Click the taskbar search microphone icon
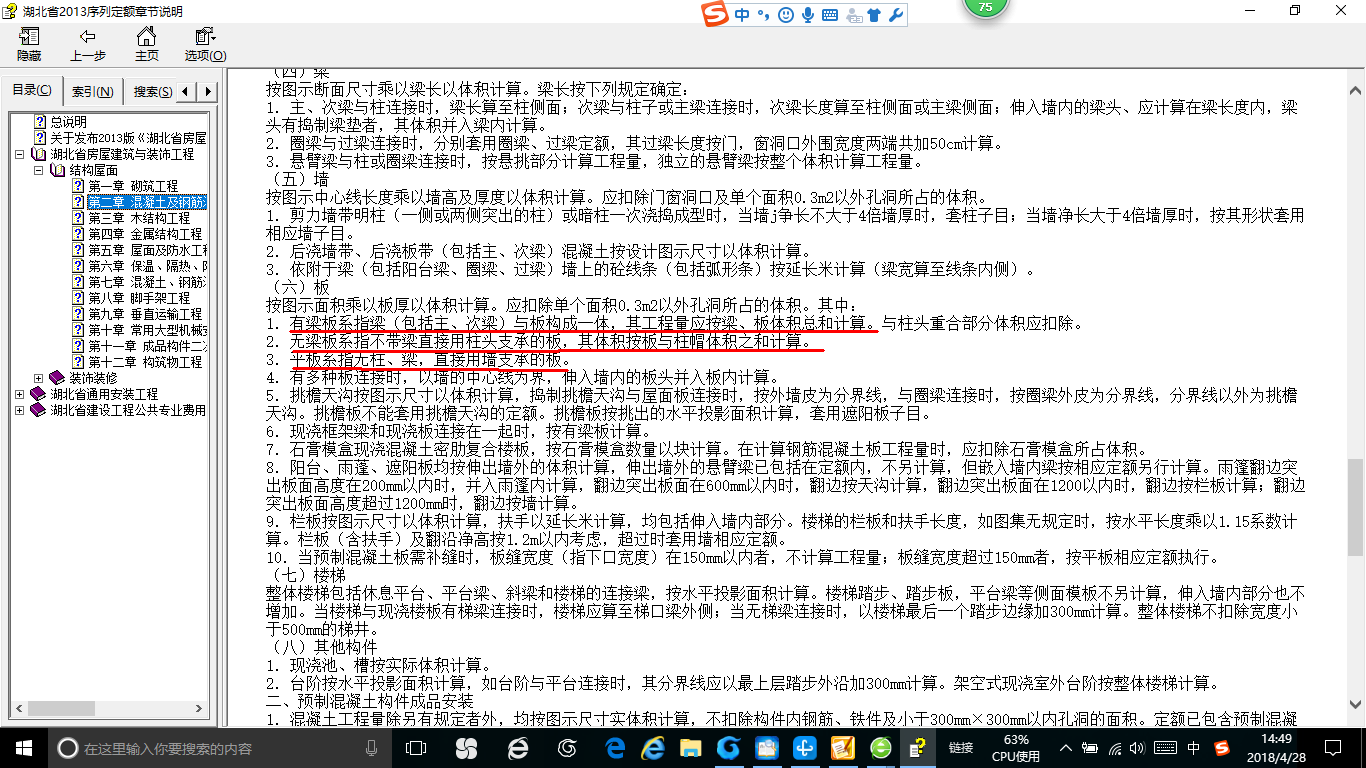This screenshot has width=1366, height=768. 372,747
